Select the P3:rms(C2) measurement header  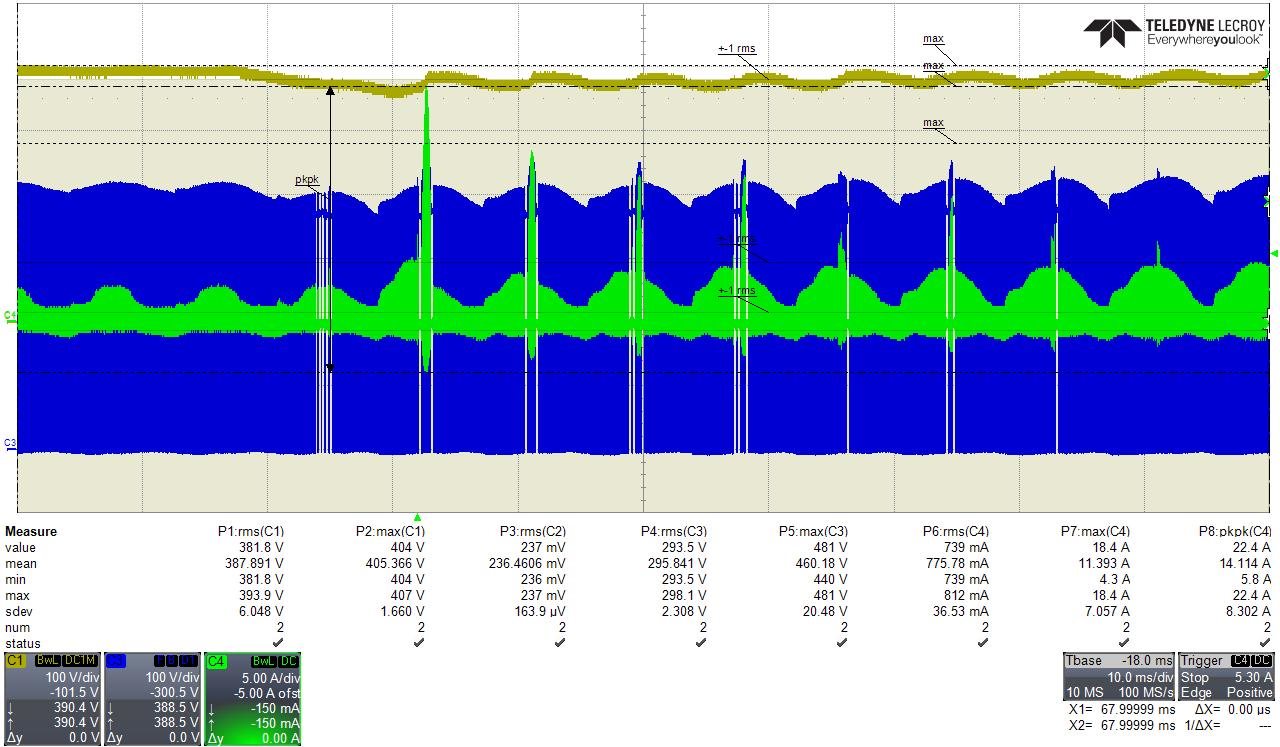tap(533, 531)
